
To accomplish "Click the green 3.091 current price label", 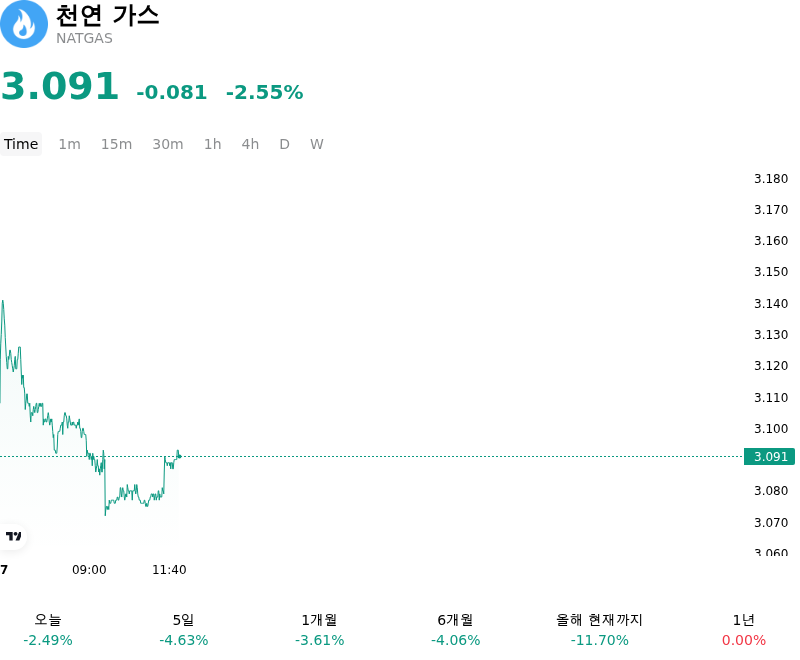I will (x=769, y=456).
